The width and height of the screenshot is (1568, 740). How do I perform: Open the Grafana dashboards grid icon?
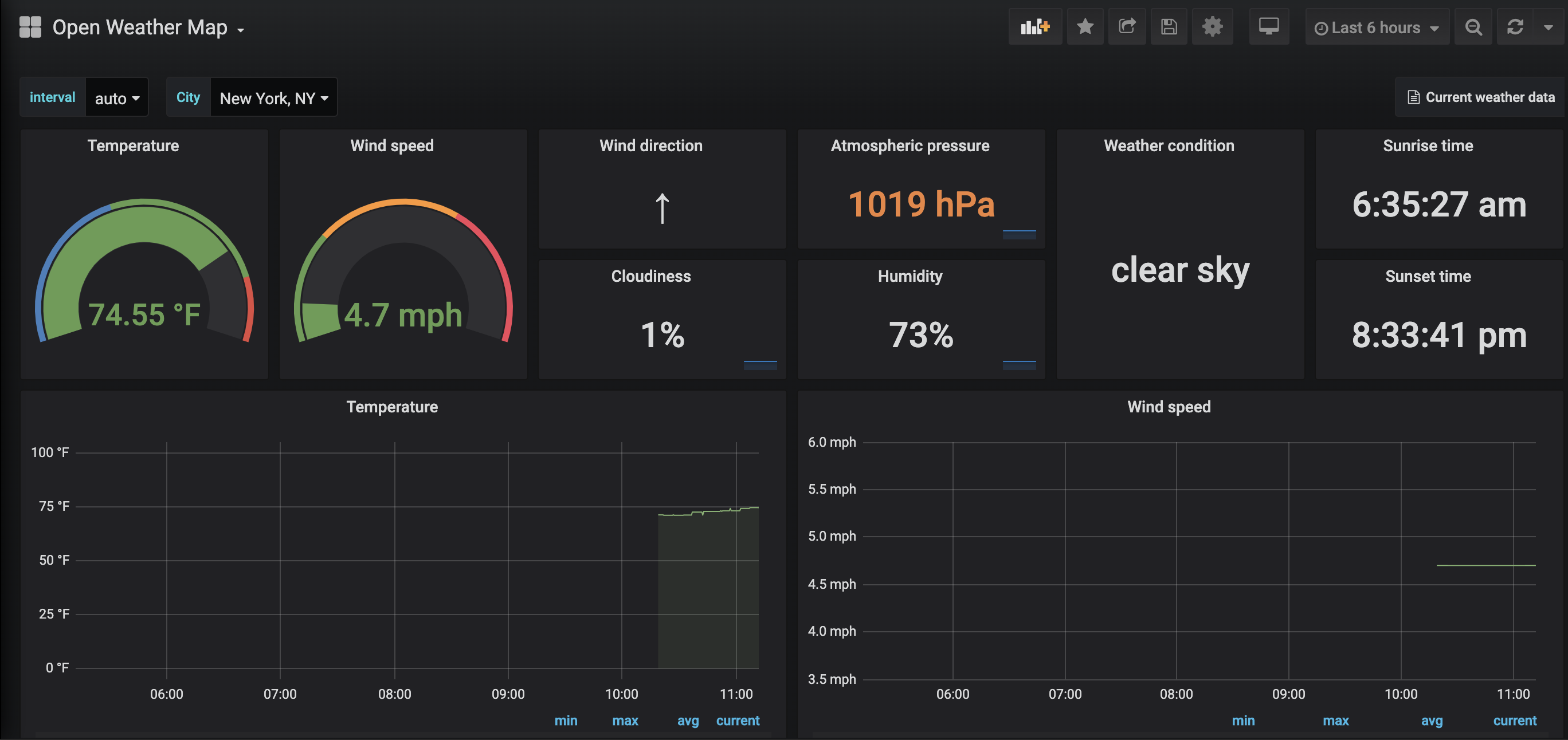click(30, 27)
